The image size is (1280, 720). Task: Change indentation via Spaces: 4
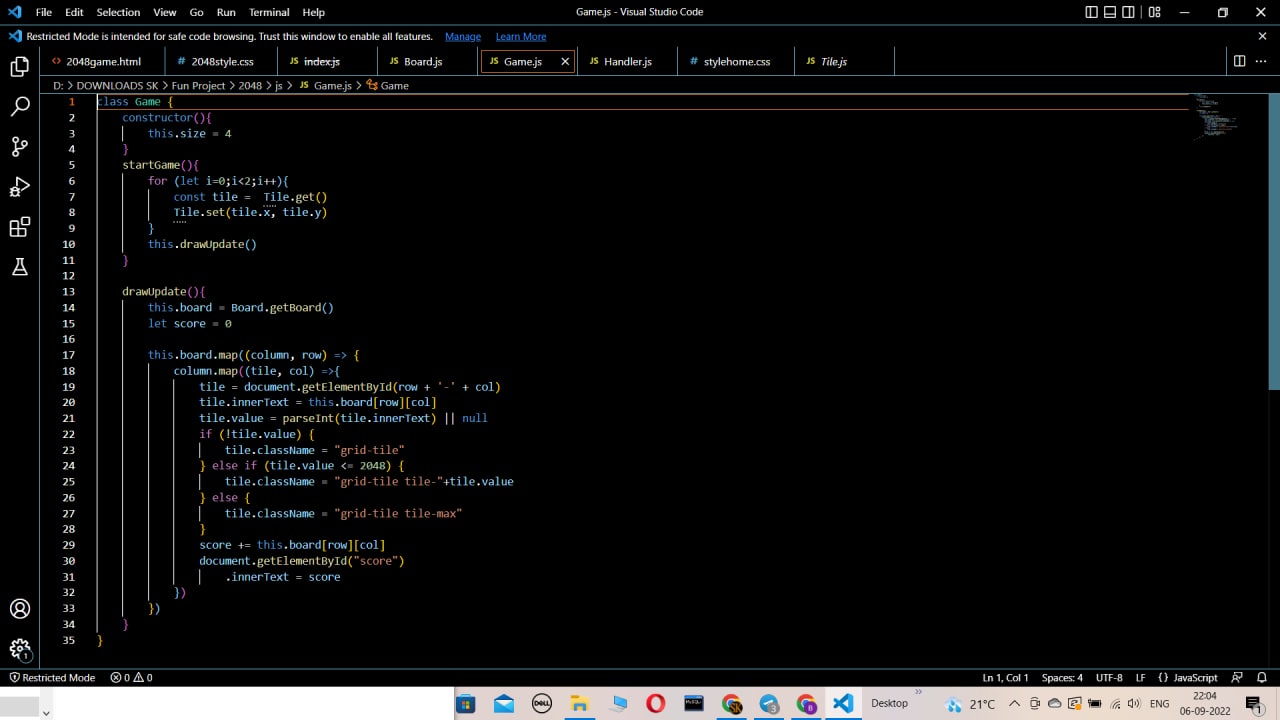(x=1062, y=677)
